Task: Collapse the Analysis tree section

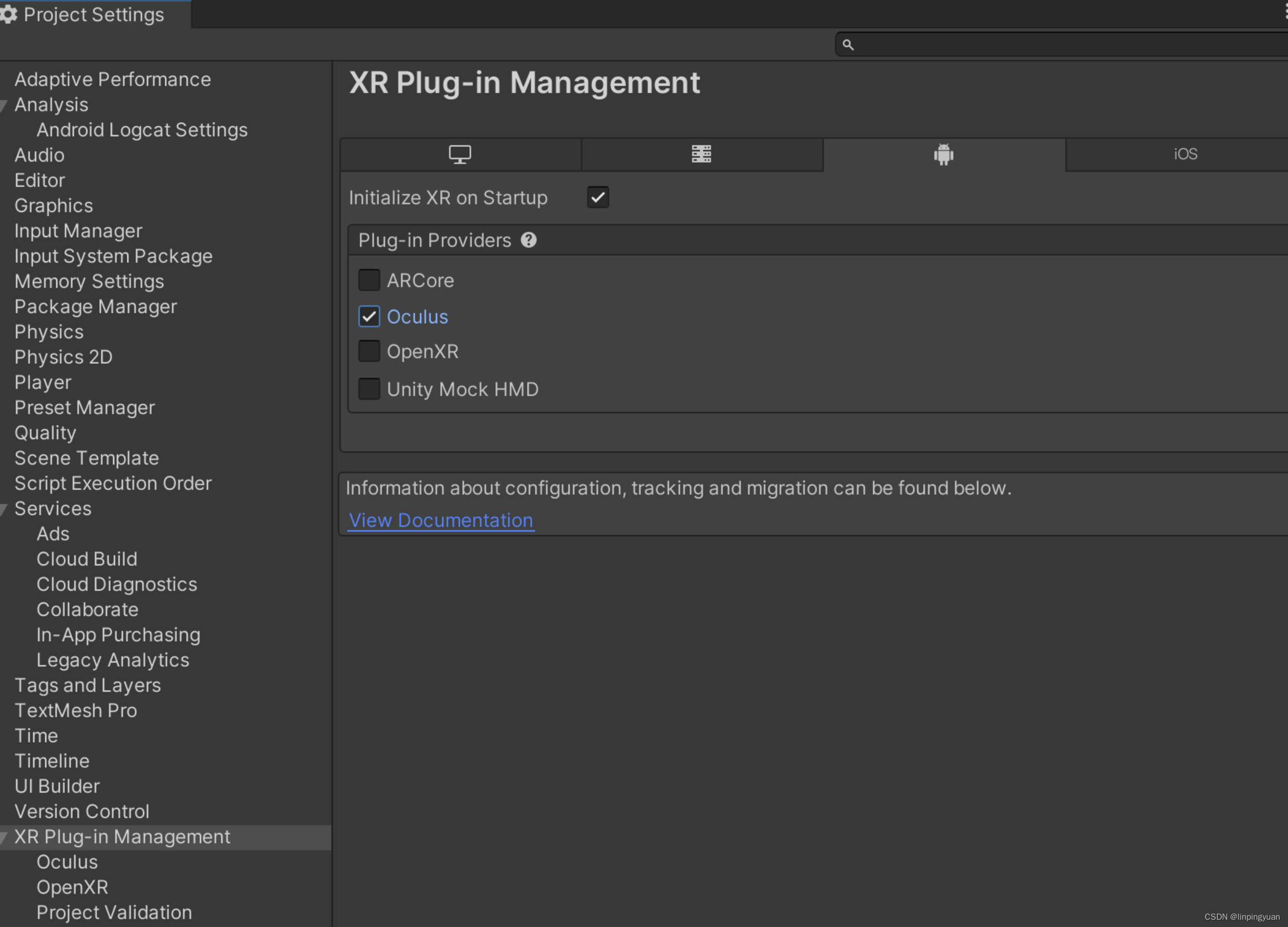Action: (x=4, y=105)
